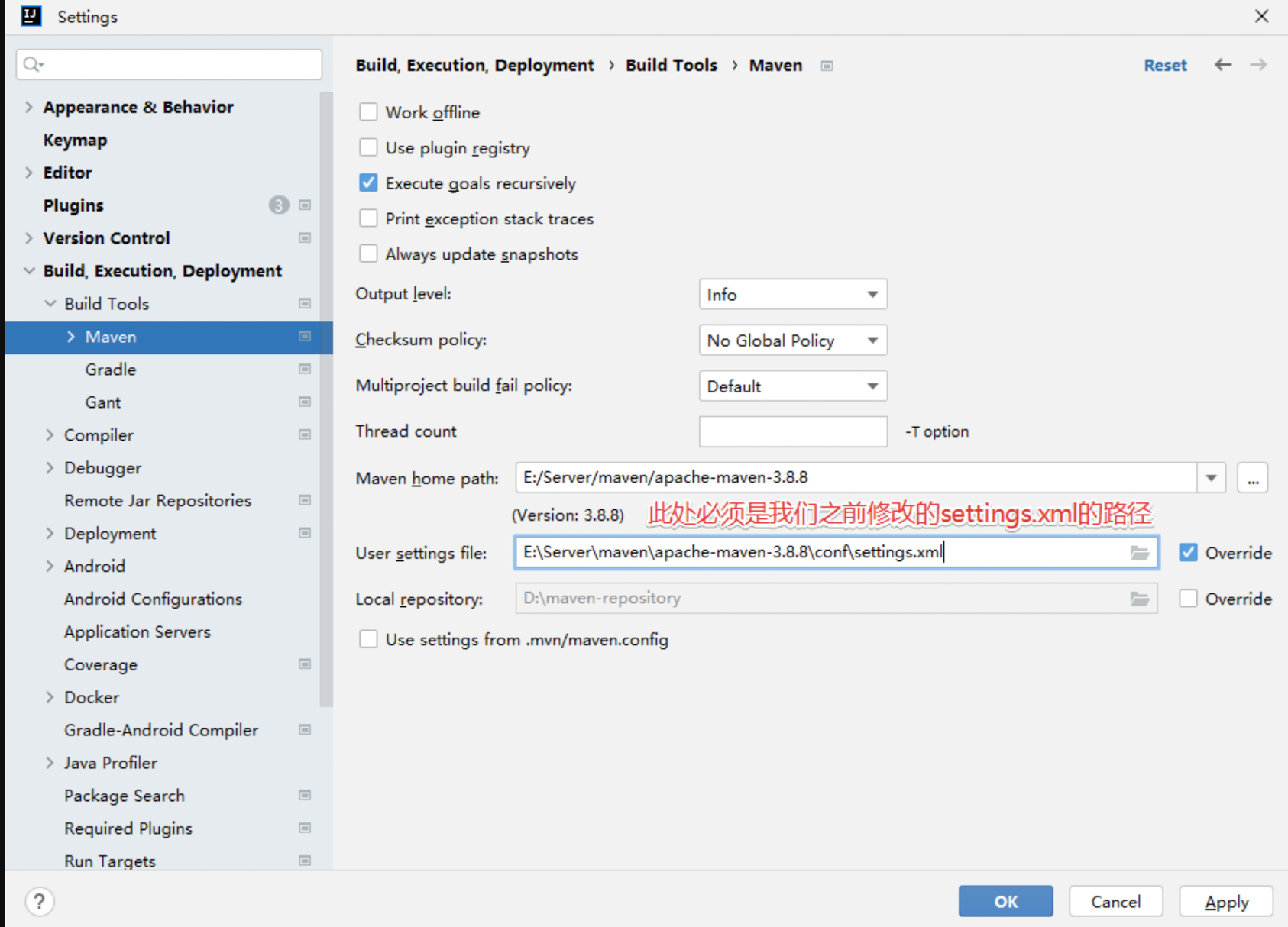The width and height of the screenshot is (1288, 927).
Task: Enable the Work offline checkbox
Action: tap(368, 112)
